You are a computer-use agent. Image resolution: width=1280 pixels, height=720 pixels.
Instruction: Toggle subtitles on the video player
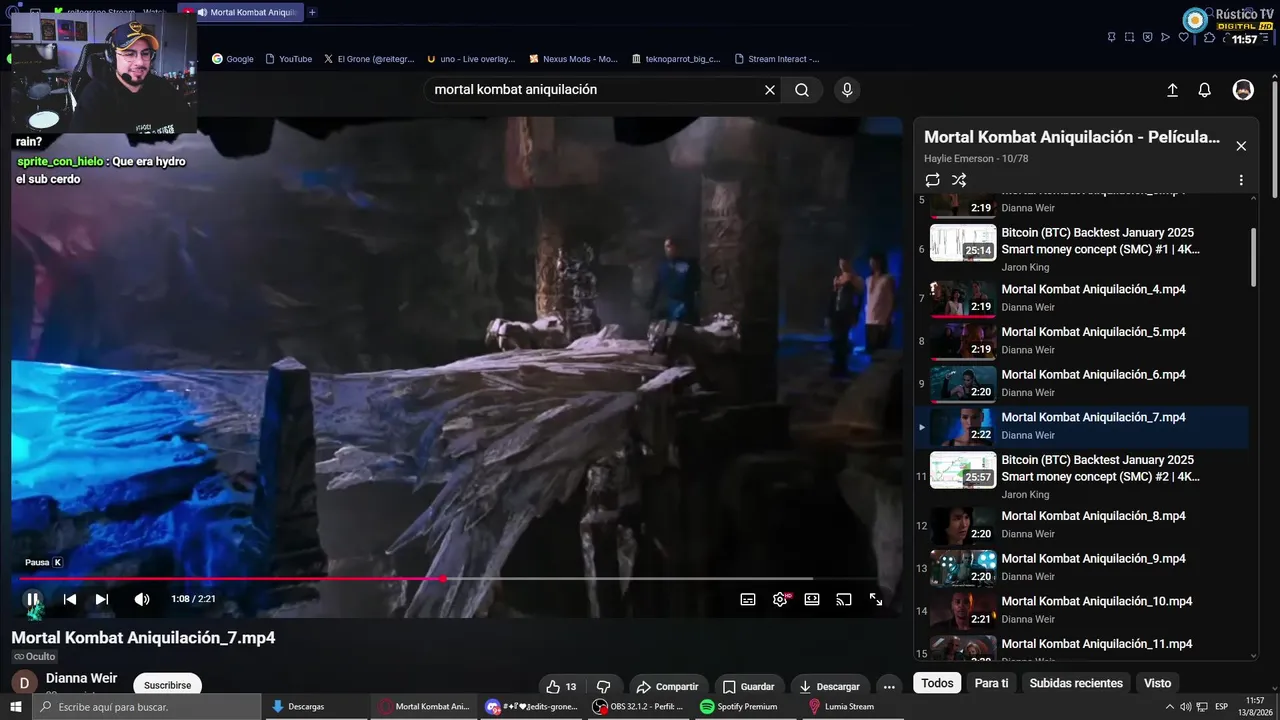point(748,599)
